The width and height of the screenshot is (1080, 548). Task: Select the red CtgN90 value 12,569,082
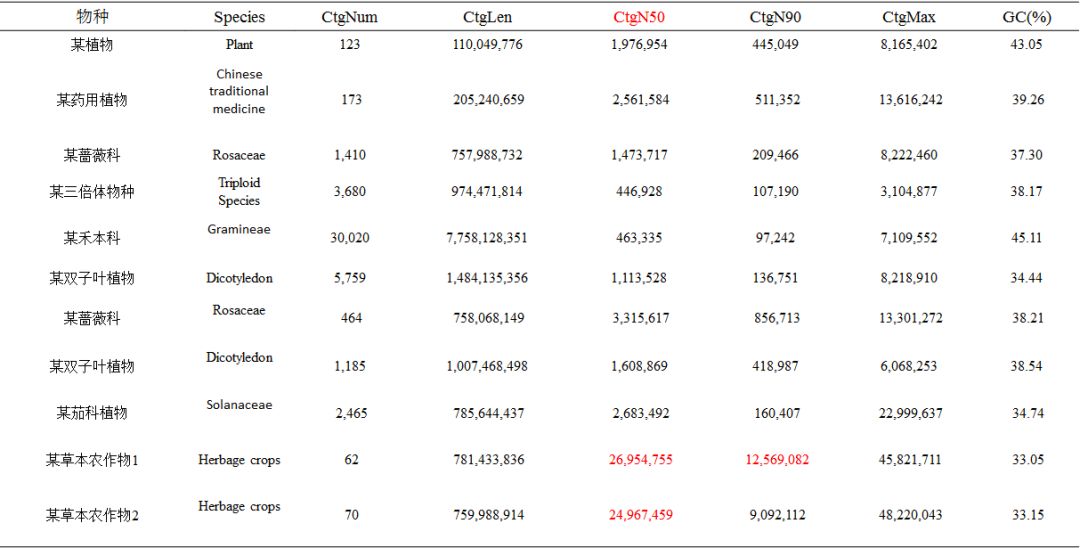(775, 460)
